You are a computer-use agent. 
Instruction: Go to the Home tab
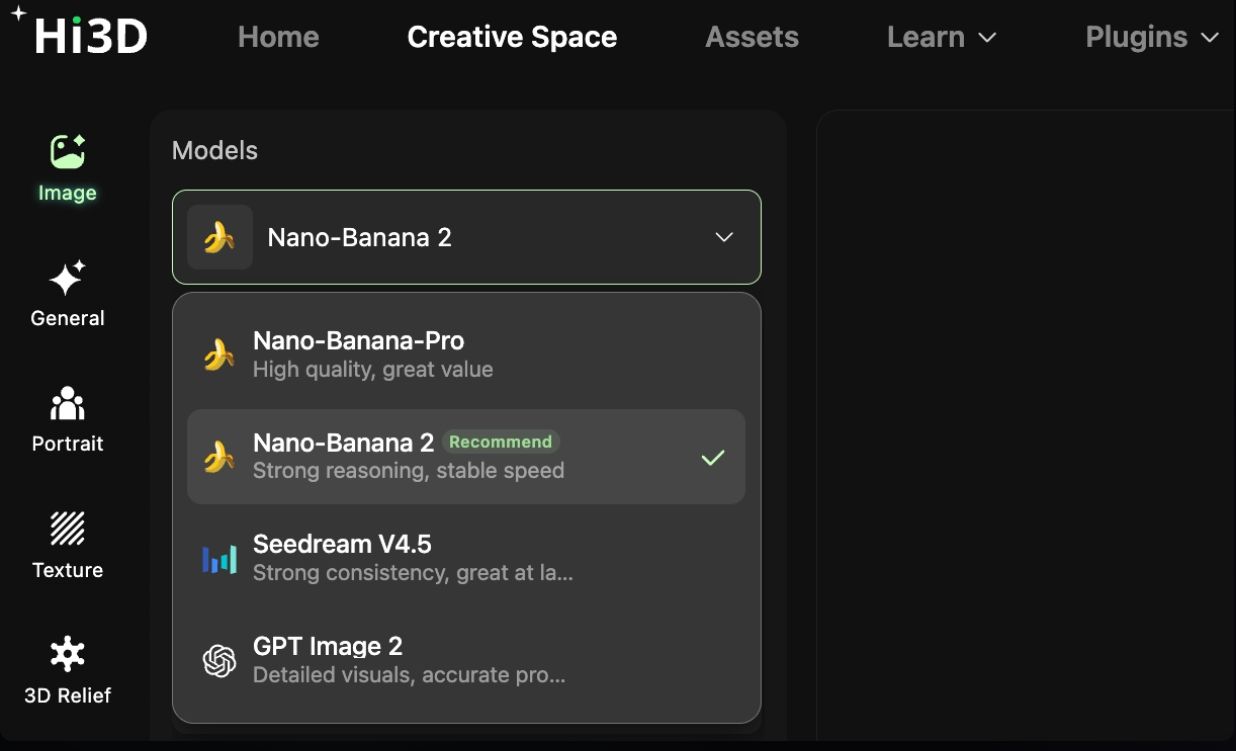click(278, 37)
